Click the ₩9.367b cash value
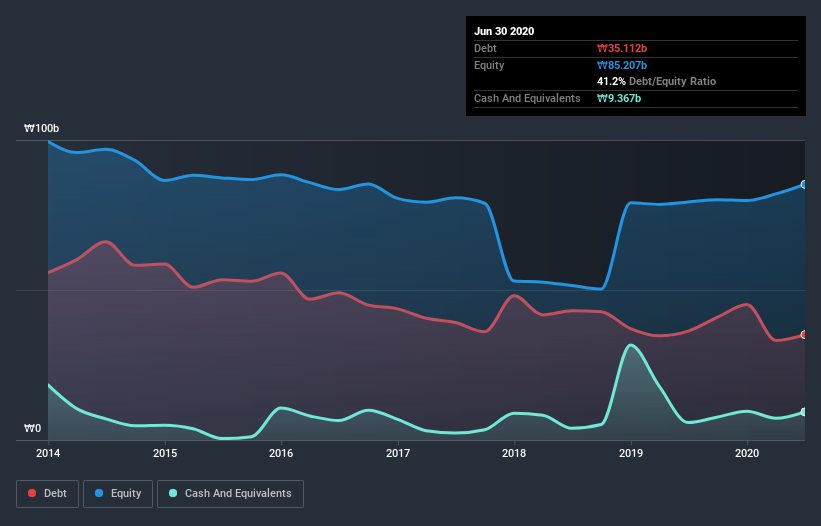The width and height of the screenshot is (821, 526). coord(619,98)
